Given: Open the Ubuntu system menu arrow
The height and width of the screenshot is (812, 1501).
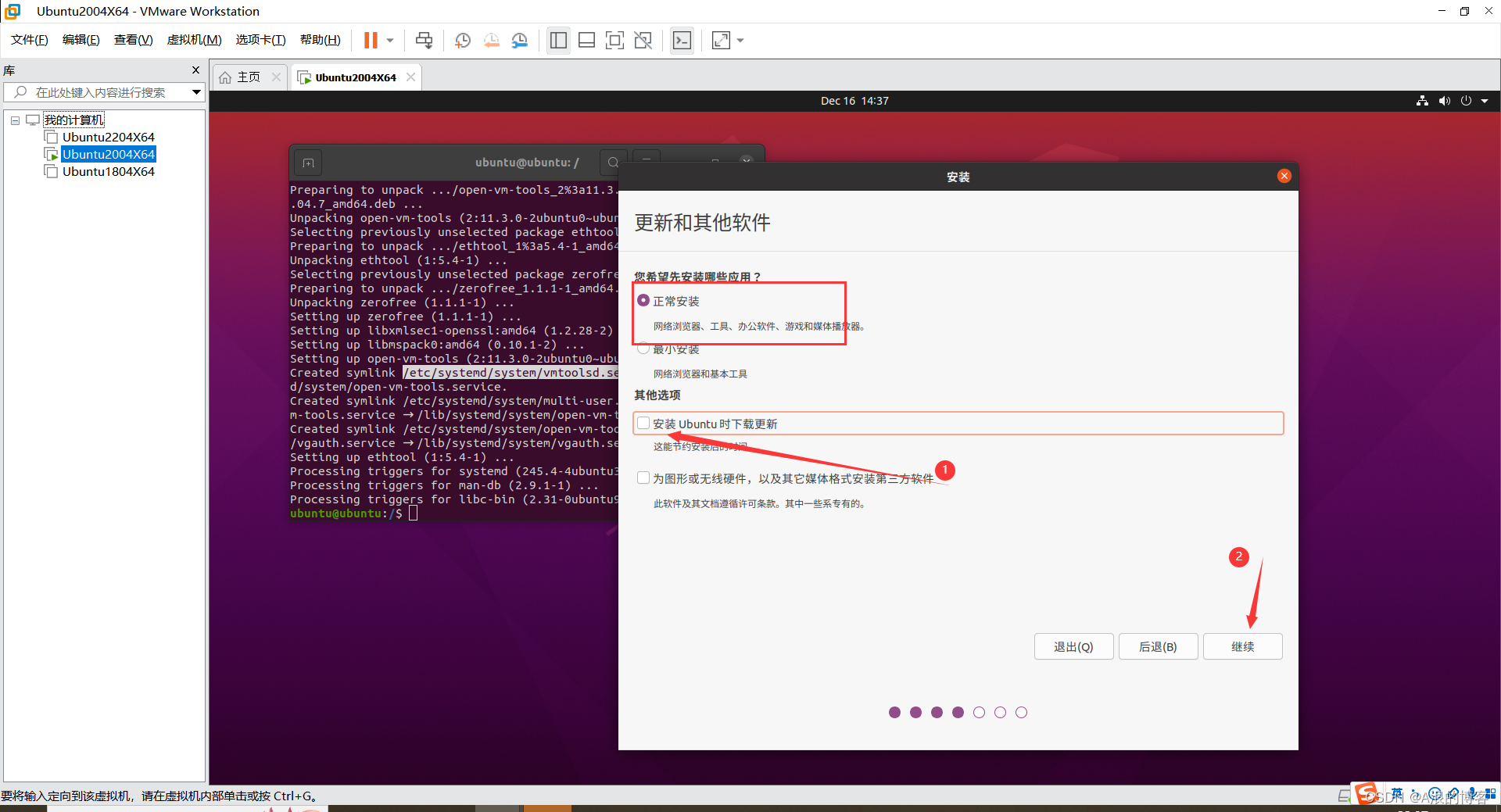Looking at the screenshot, I should pos(1485,101).
